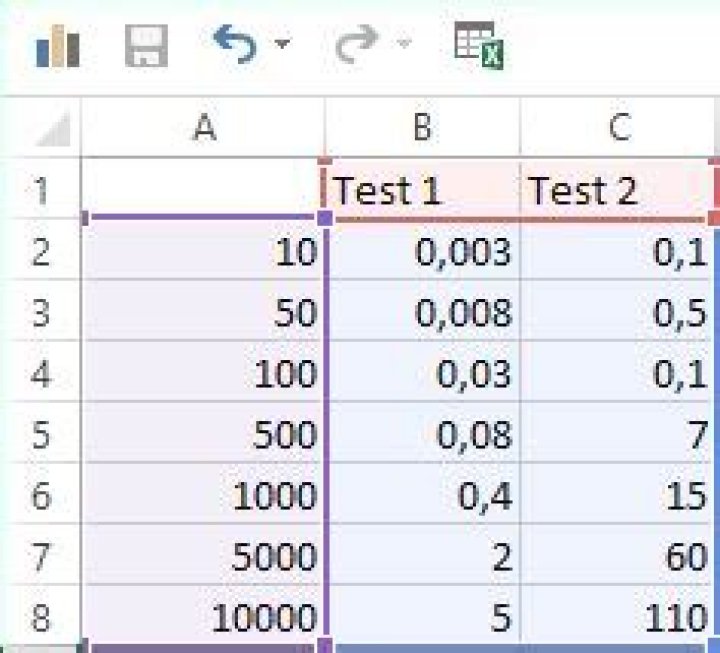The height and width of the screenshot is (653, 720).
Task: Select cell C2 in row 2
Action: coord(618,251)
